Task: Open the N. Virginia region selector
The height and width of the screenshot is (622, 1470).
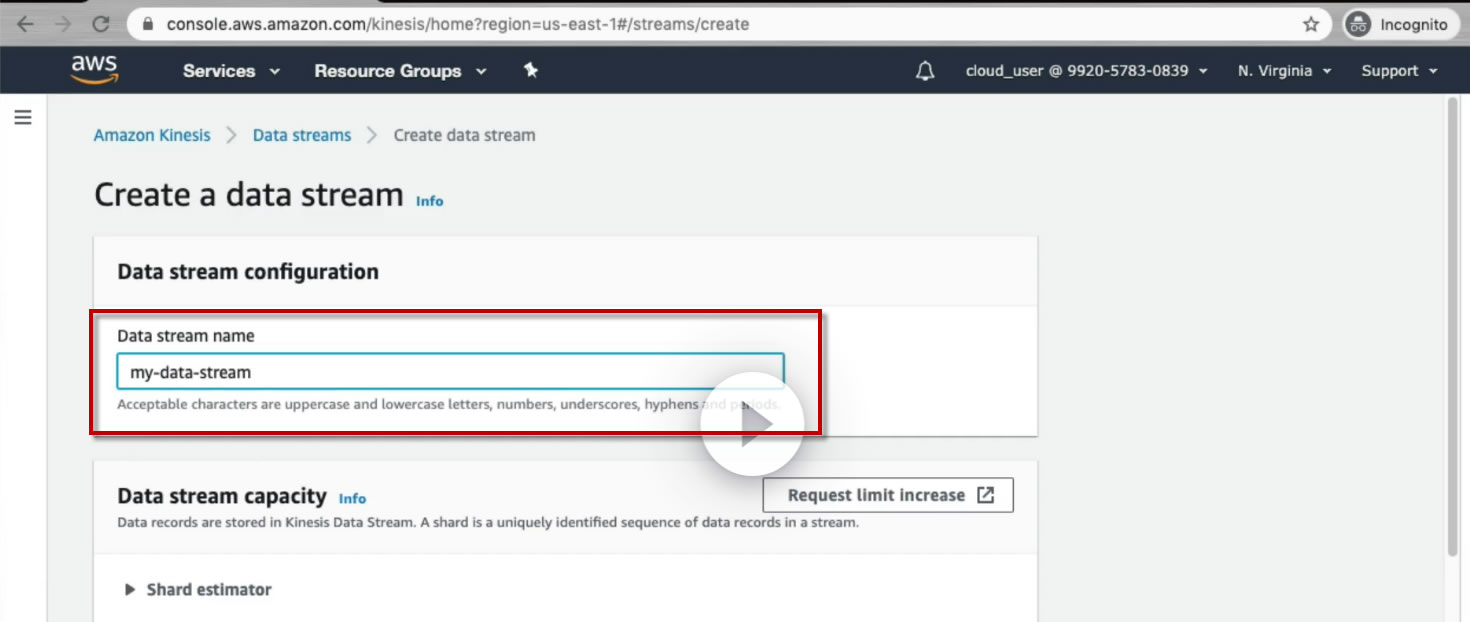Action: (x=1285, y=70)
